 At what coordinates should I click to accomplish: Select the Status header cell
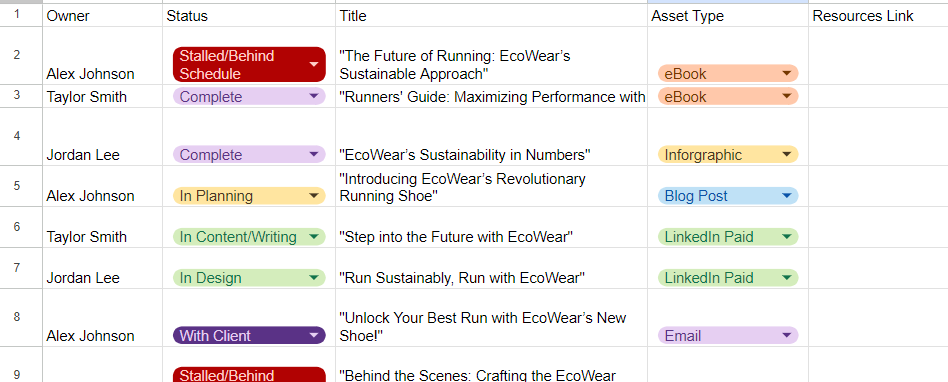tap(249, 16)
